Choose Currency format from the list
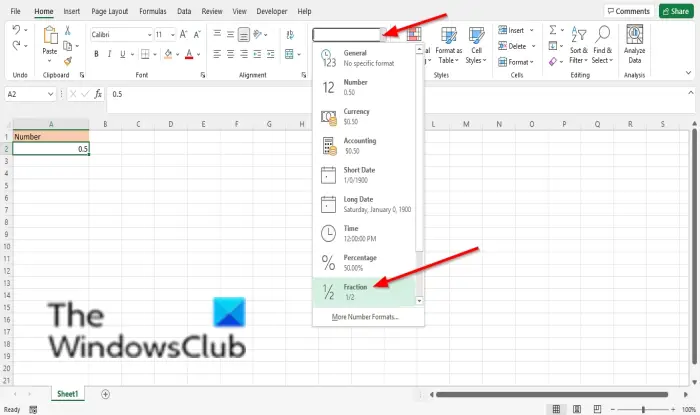700x415 pixels. (364, 116)
